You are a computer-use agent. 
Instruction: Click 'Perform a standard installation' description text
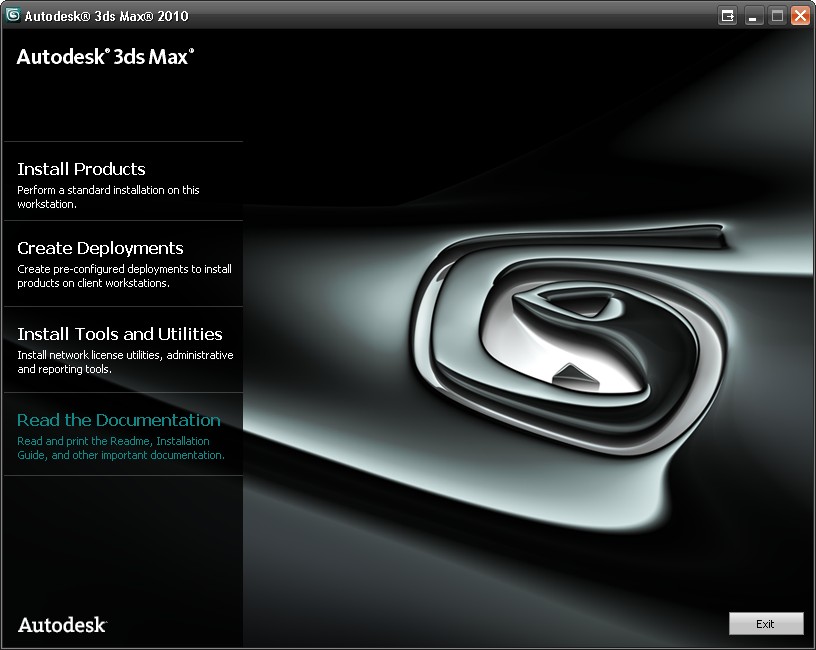click(x=108, y=197)
